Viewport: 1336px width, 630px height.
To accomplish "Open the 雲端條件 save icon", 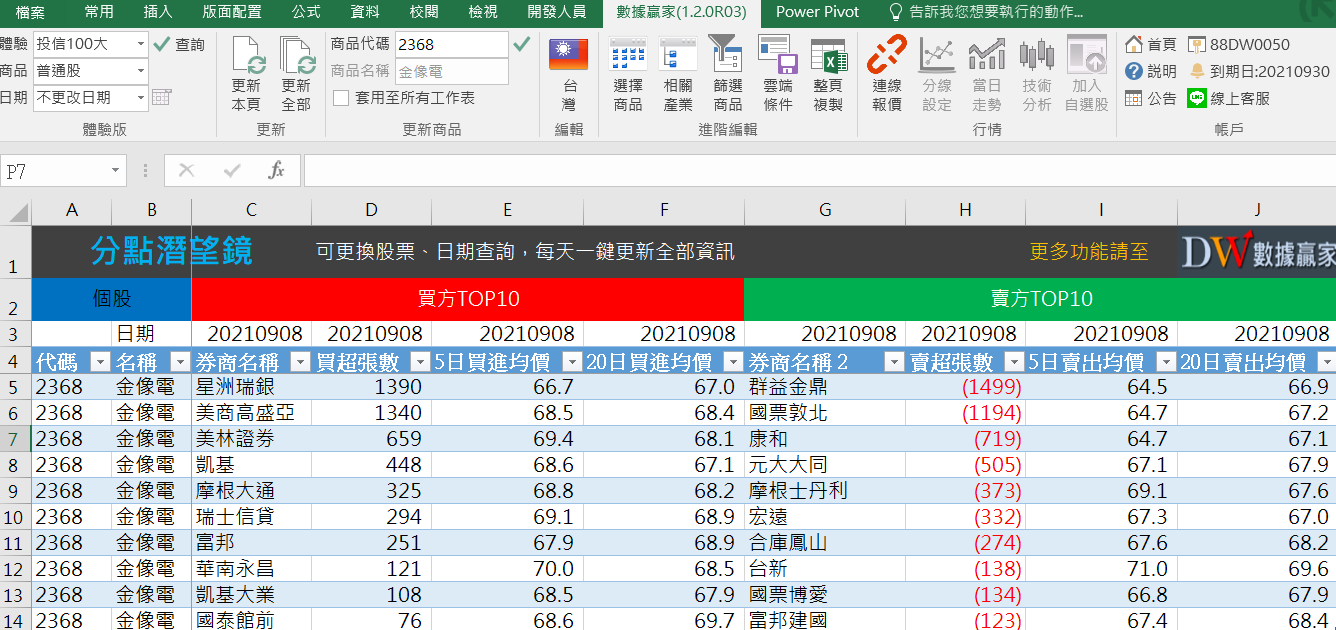I will 777,54.
